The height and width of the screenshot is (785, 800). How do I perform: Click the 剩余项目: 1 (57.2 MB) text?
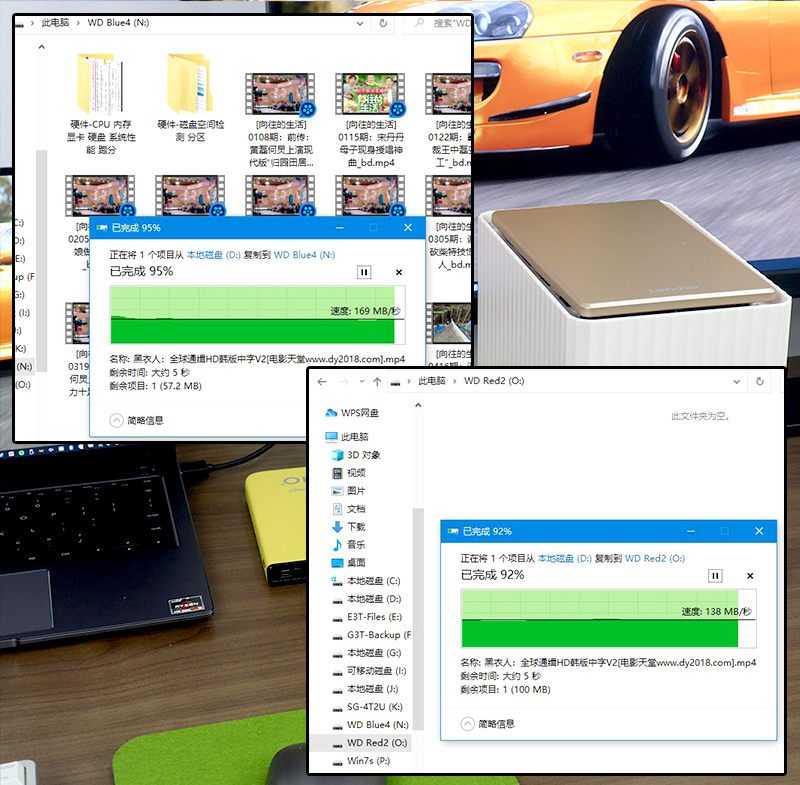[156, 386]
